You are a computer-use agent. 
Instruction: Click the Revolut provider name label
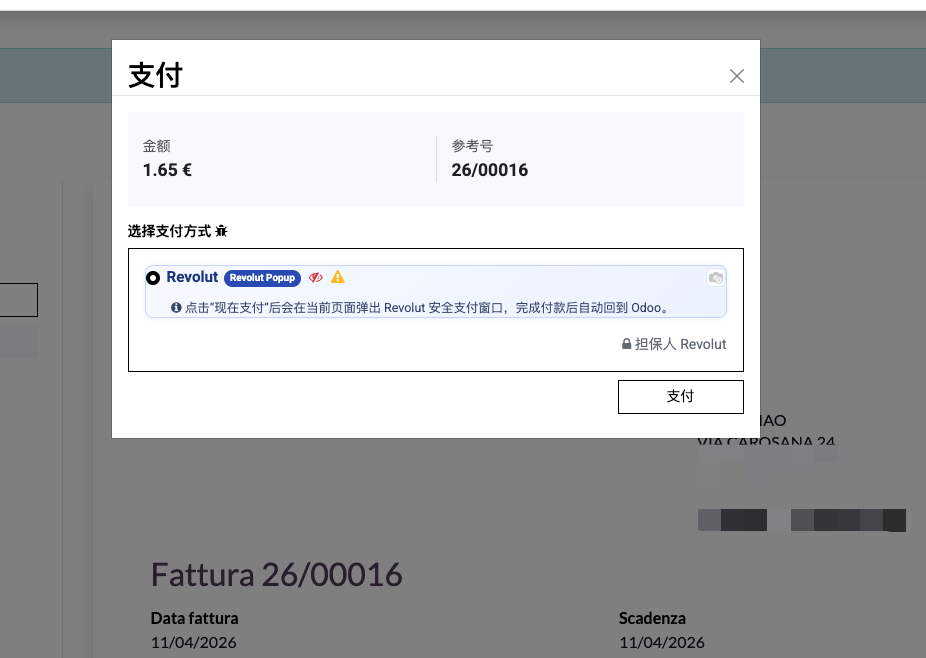(x=192, y=277)
